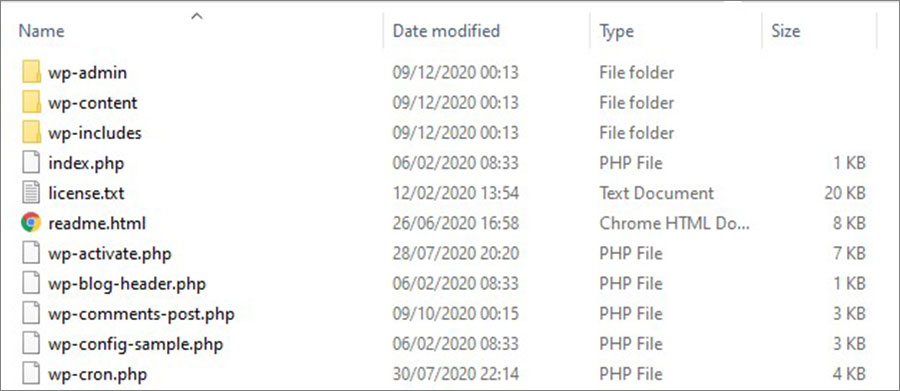Click the readme.html file name

click(97, 223)
